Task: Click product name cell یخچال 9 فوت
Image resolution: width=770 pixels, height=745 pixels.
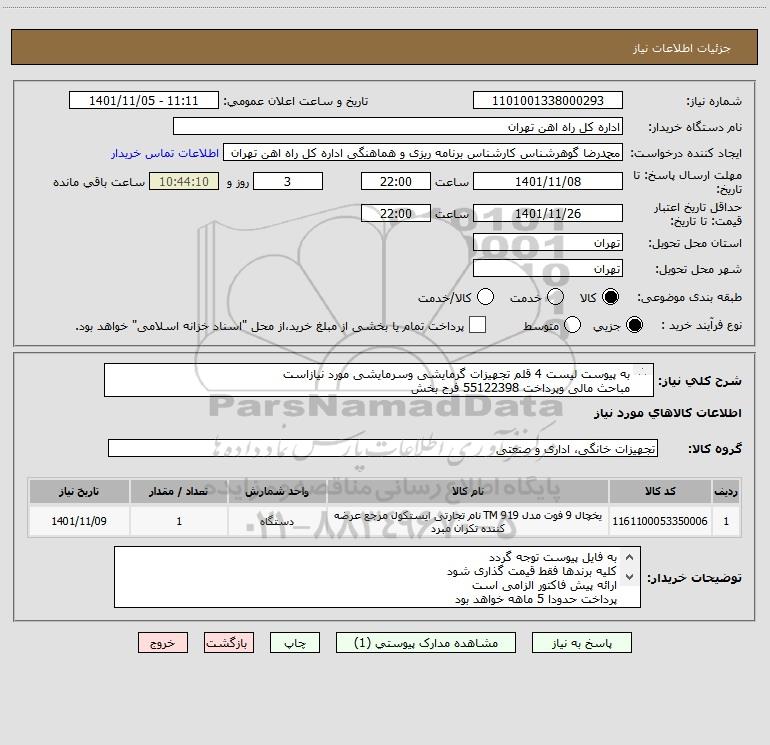Action: coord(468,521)
